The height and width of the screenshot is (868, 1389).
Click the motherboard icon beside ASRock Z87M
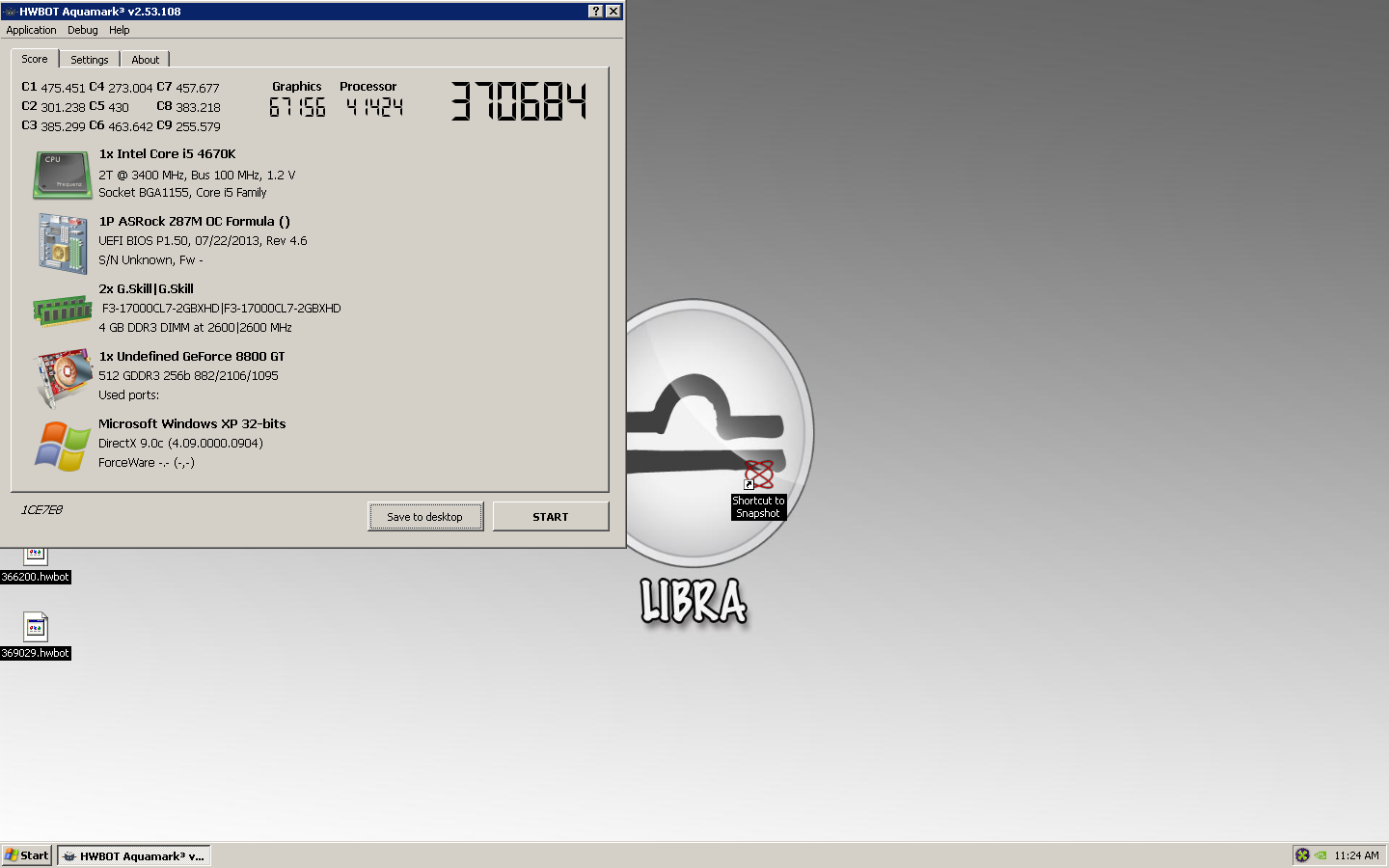tap(64, 244)
